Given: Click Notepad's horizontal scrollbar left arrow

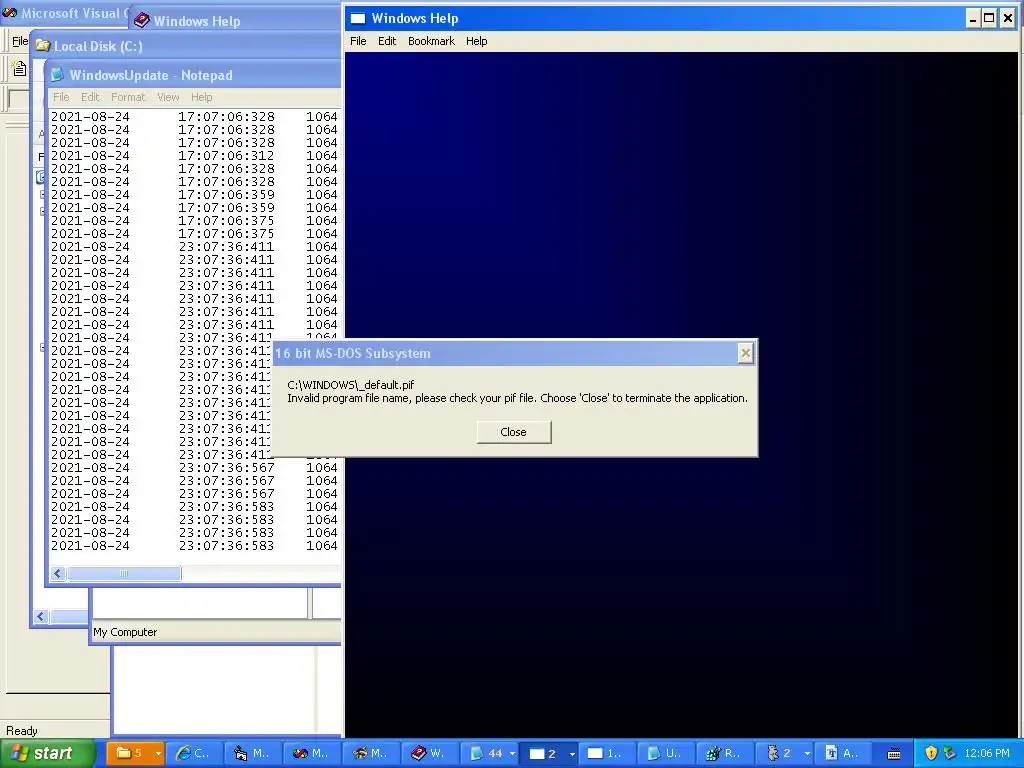Looking at the screenshot, I should [x=58, y=573].
